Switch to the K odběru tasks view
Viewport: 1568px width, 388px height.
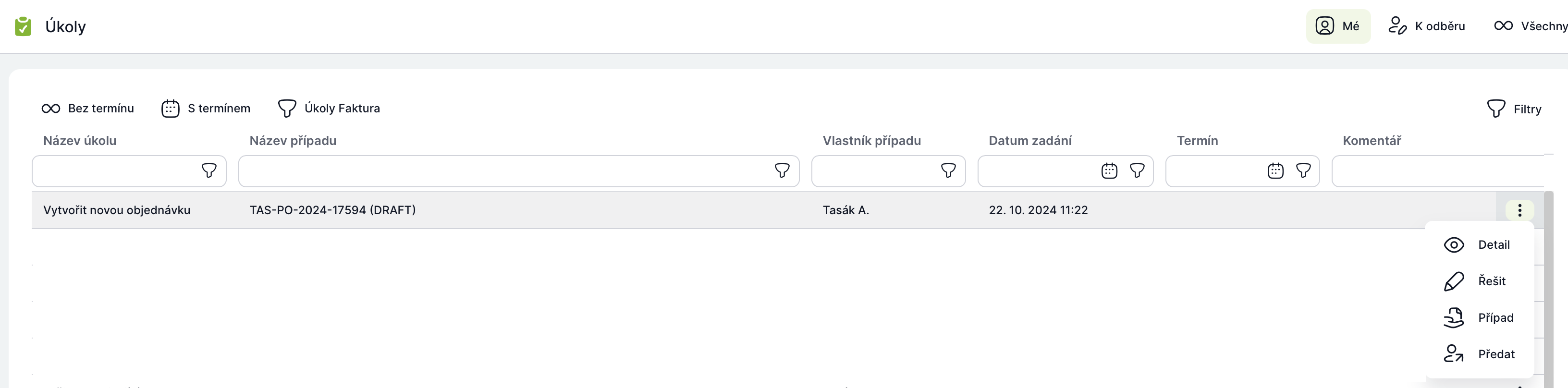[x=1426, y=26]
